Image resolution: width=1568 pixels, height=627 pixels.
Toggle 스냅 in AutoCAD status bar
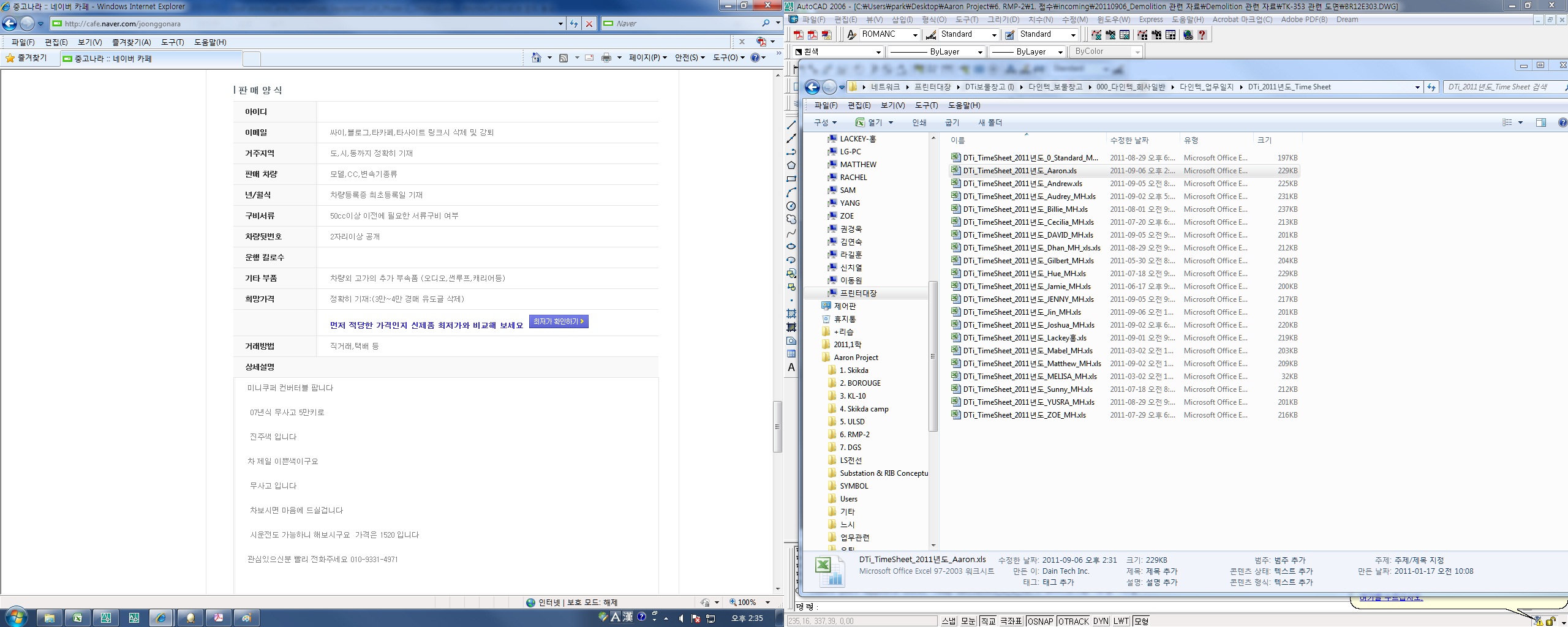pos(948,621)
